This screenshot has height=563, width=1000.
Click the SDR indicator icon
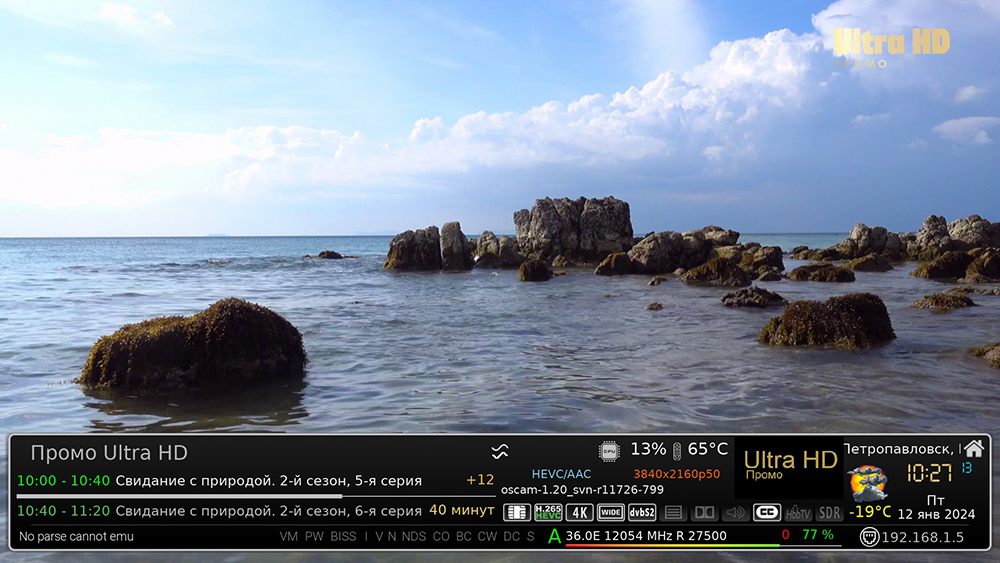click(x=829, y=513)
